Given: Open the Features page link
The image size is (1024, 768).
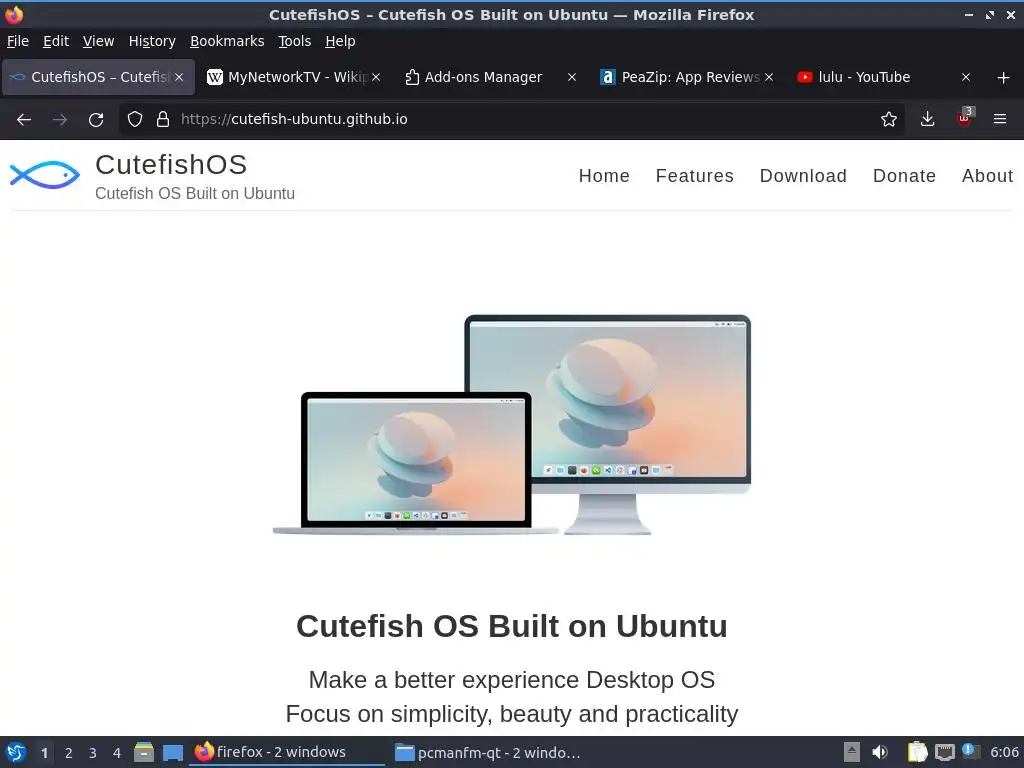Looking at the screenshot, I should 695,176.
